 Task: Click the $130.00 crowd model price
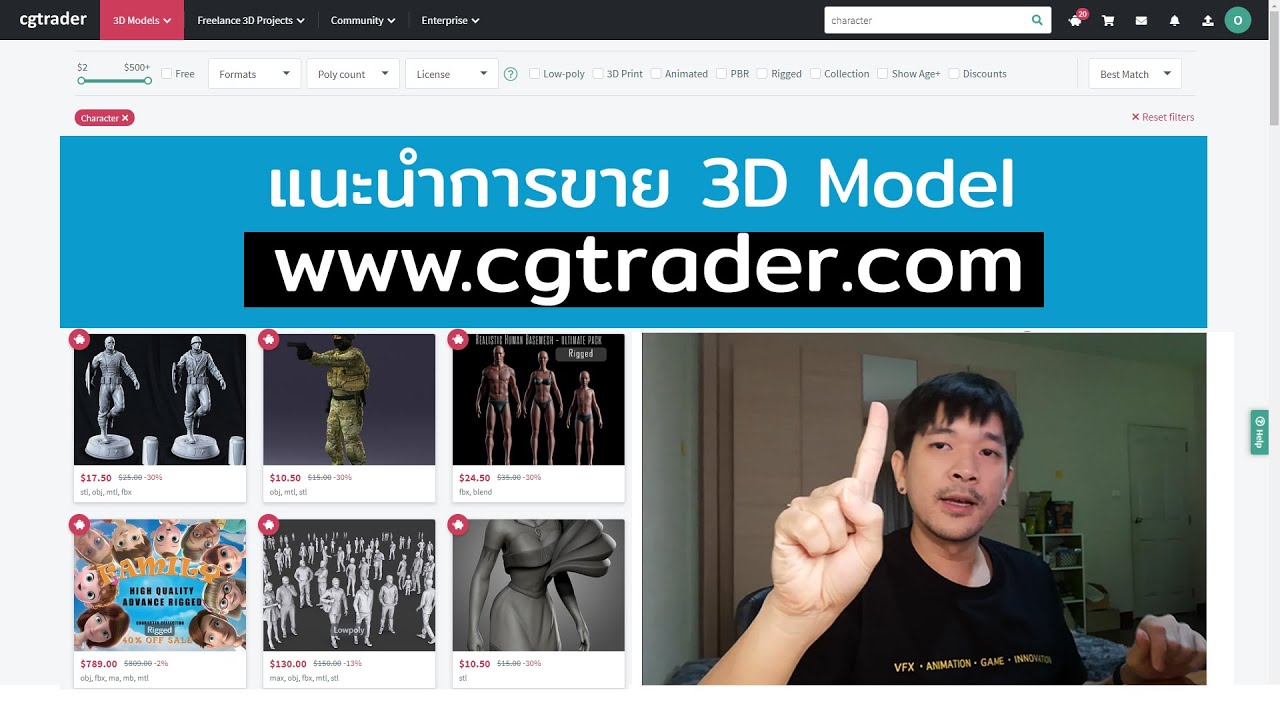pyautogui.click(x=288, y=664)
